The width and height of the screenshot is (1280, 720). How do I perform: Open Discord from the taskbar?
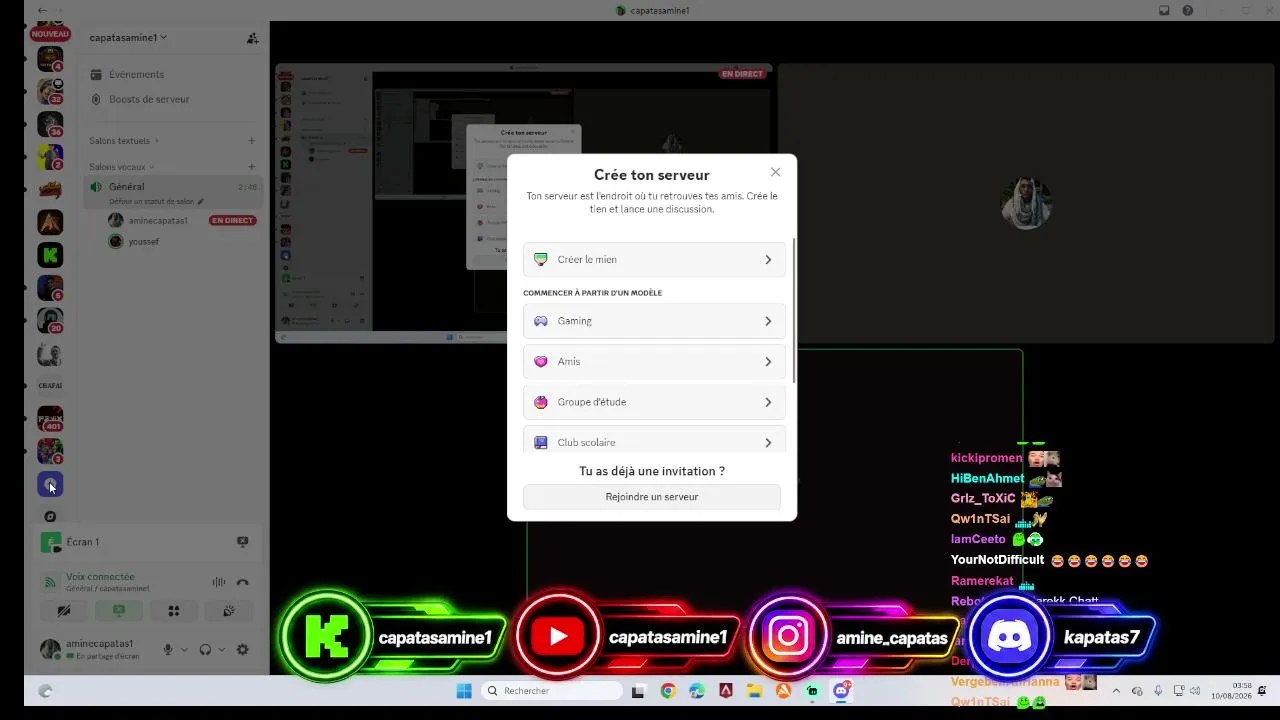[842, 691]
